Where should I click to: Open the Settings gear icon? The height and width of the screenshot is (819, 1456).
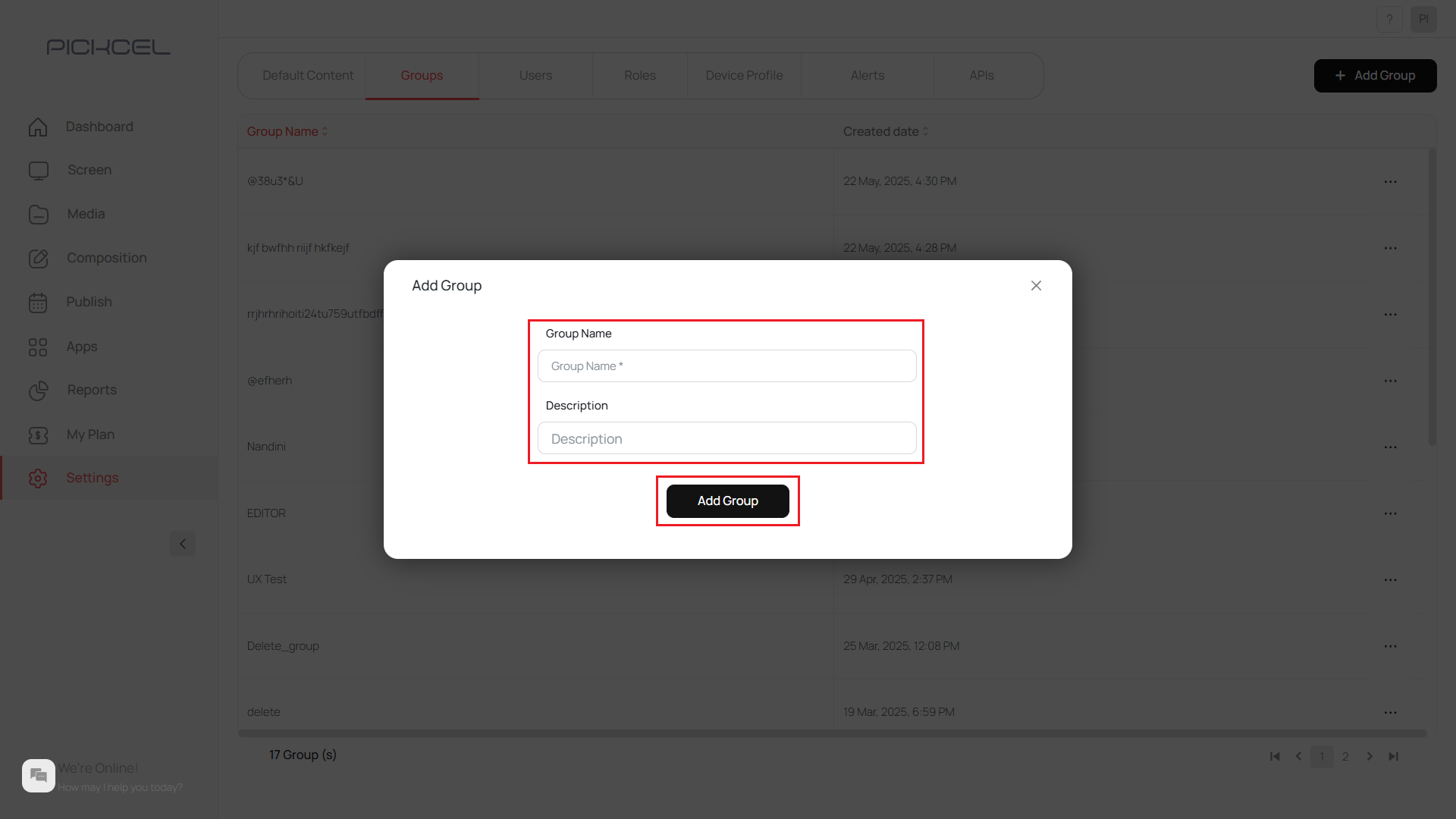[38, 478]
